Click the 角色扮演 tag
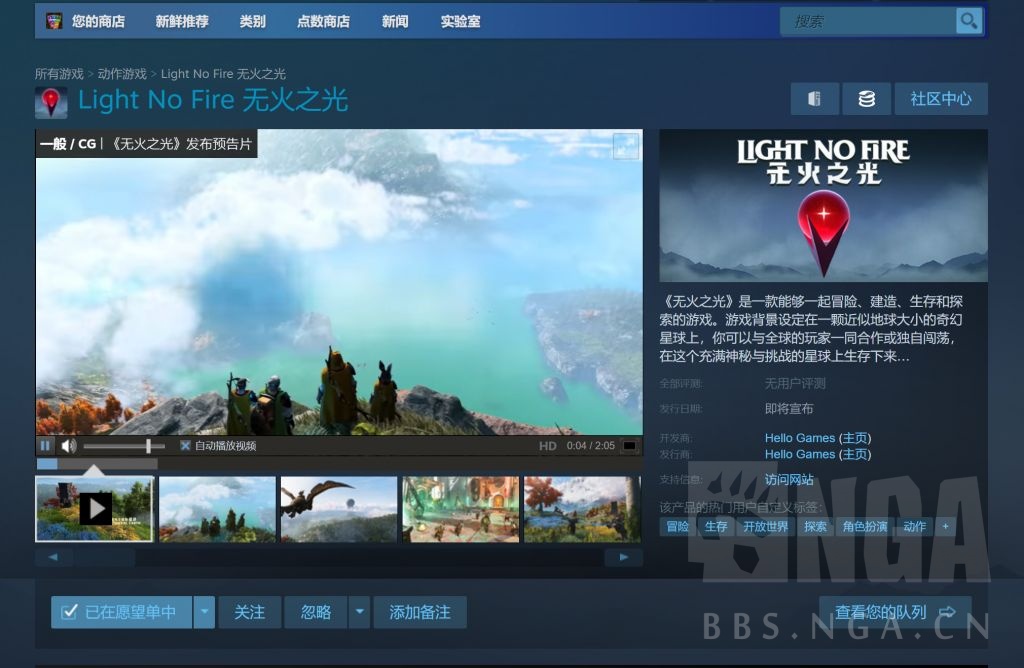Image resolution: width=1024 pixels, height=668 pixels. click(x=865, y=526)
